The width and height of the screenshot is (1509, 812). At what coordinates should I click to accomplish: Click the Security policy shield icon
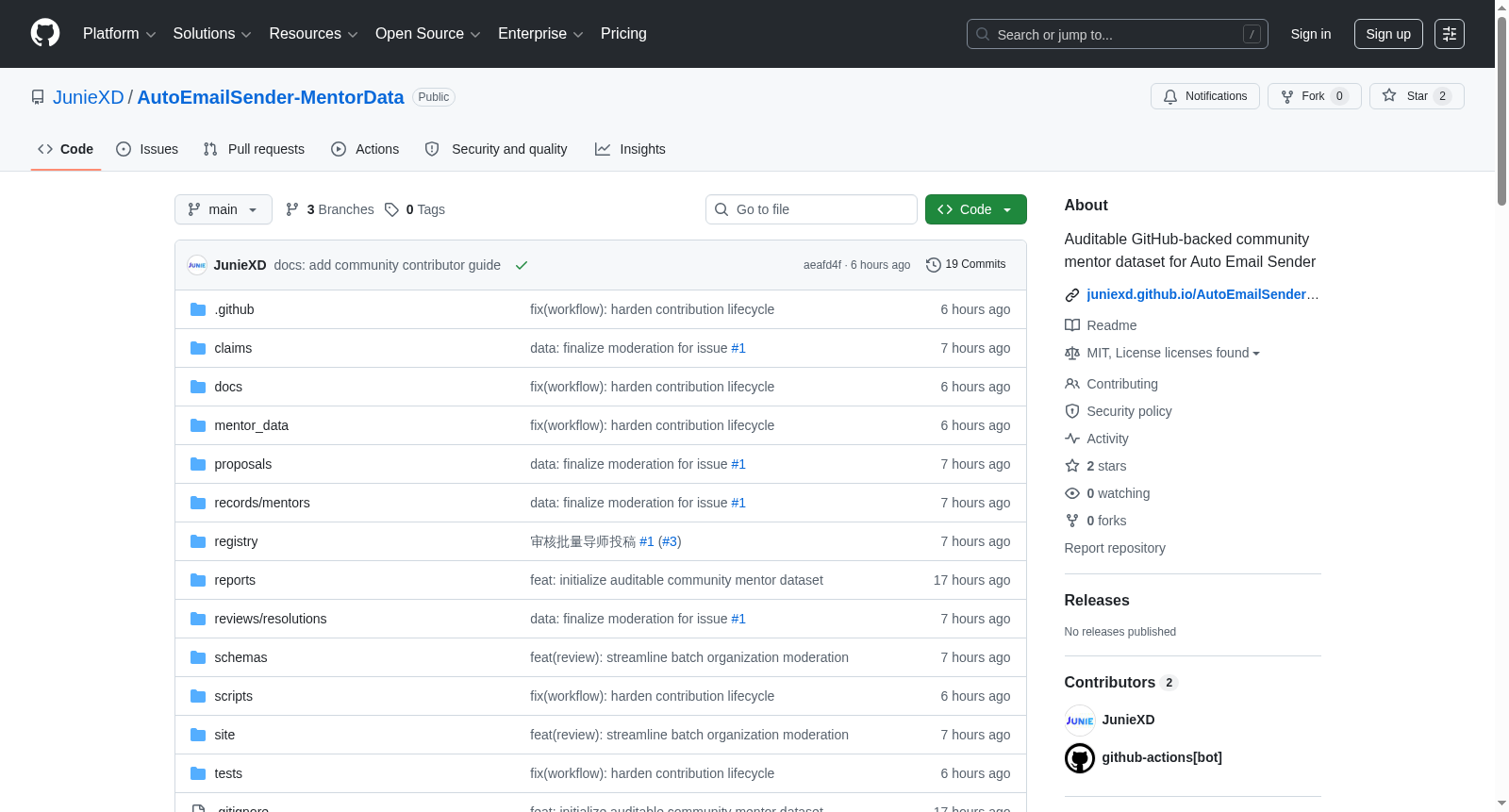click(x=1072, y=411)
